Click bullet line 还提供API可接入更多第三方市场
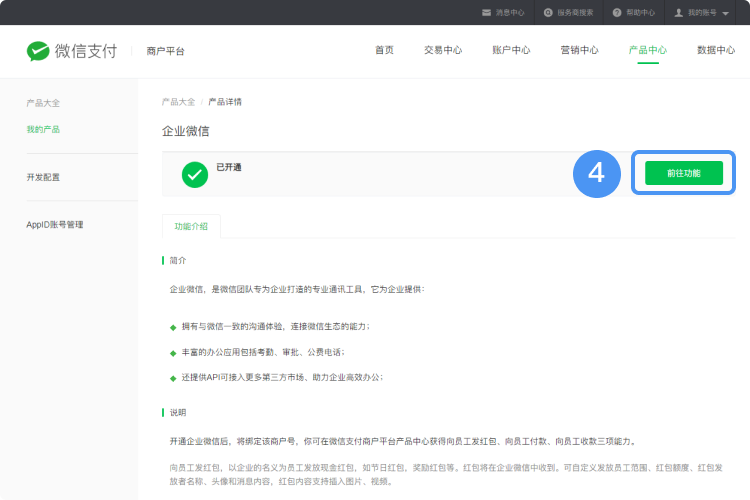The image size is (750, 500). point(282,378)
